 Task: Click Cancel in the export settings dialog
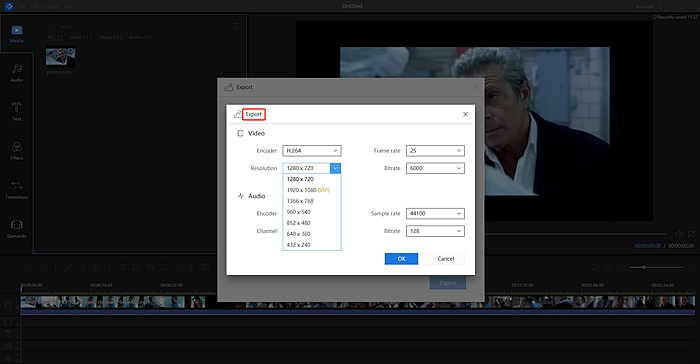(x=446, y=259)
